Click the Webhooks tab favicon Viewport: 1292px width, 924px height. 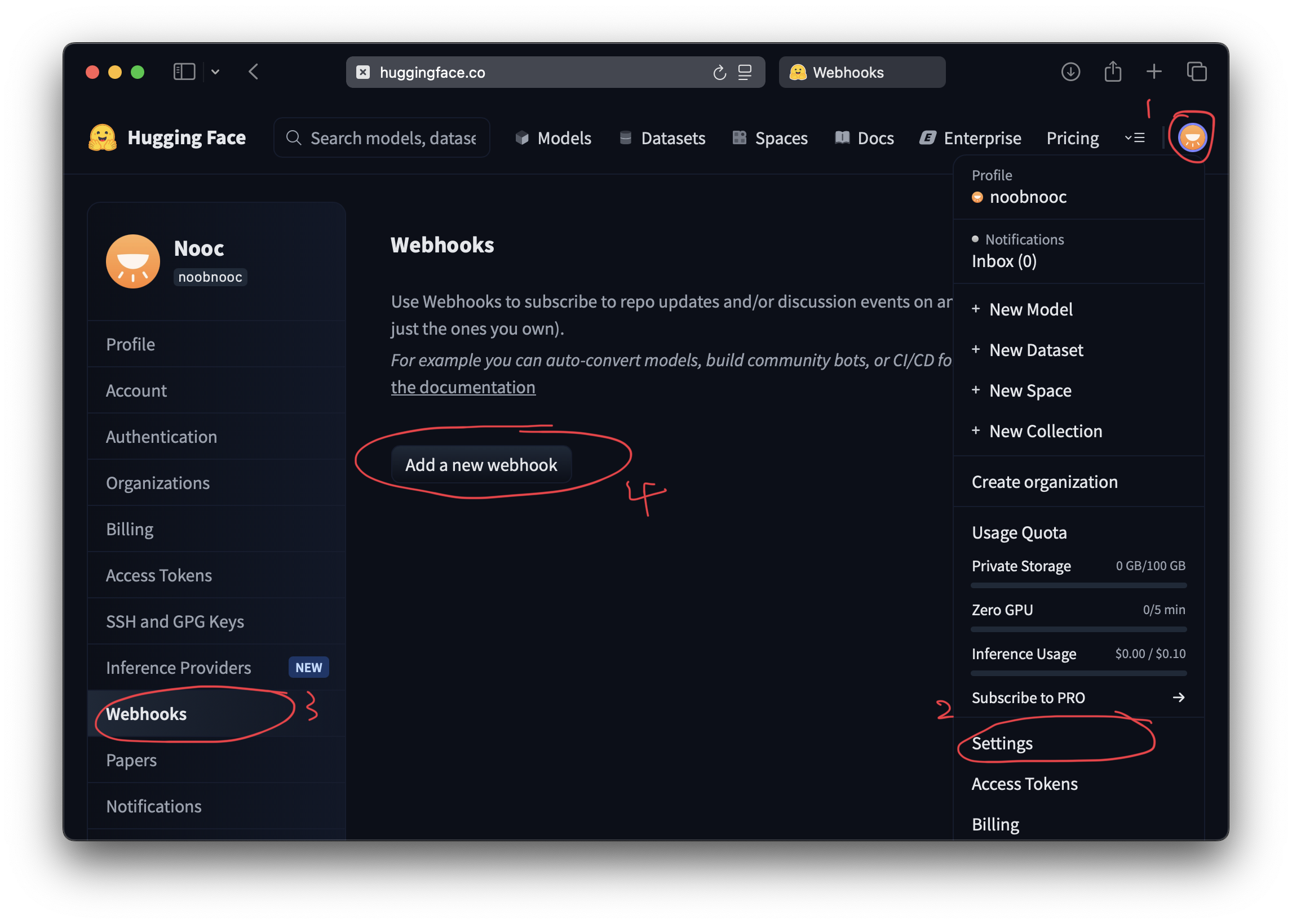tap(798, 72)
